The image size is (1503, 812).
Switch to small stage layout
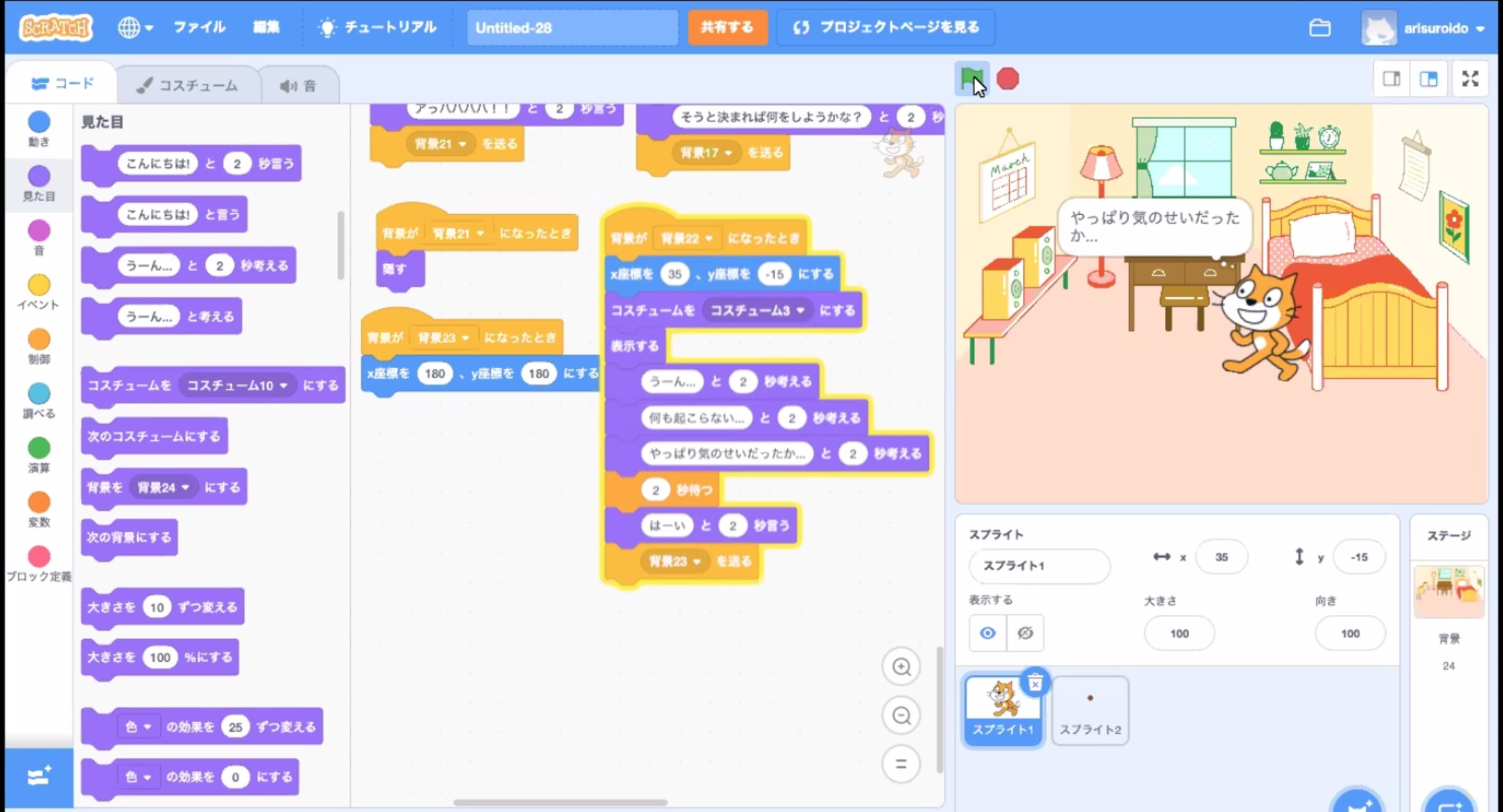tap(1392, 79)
